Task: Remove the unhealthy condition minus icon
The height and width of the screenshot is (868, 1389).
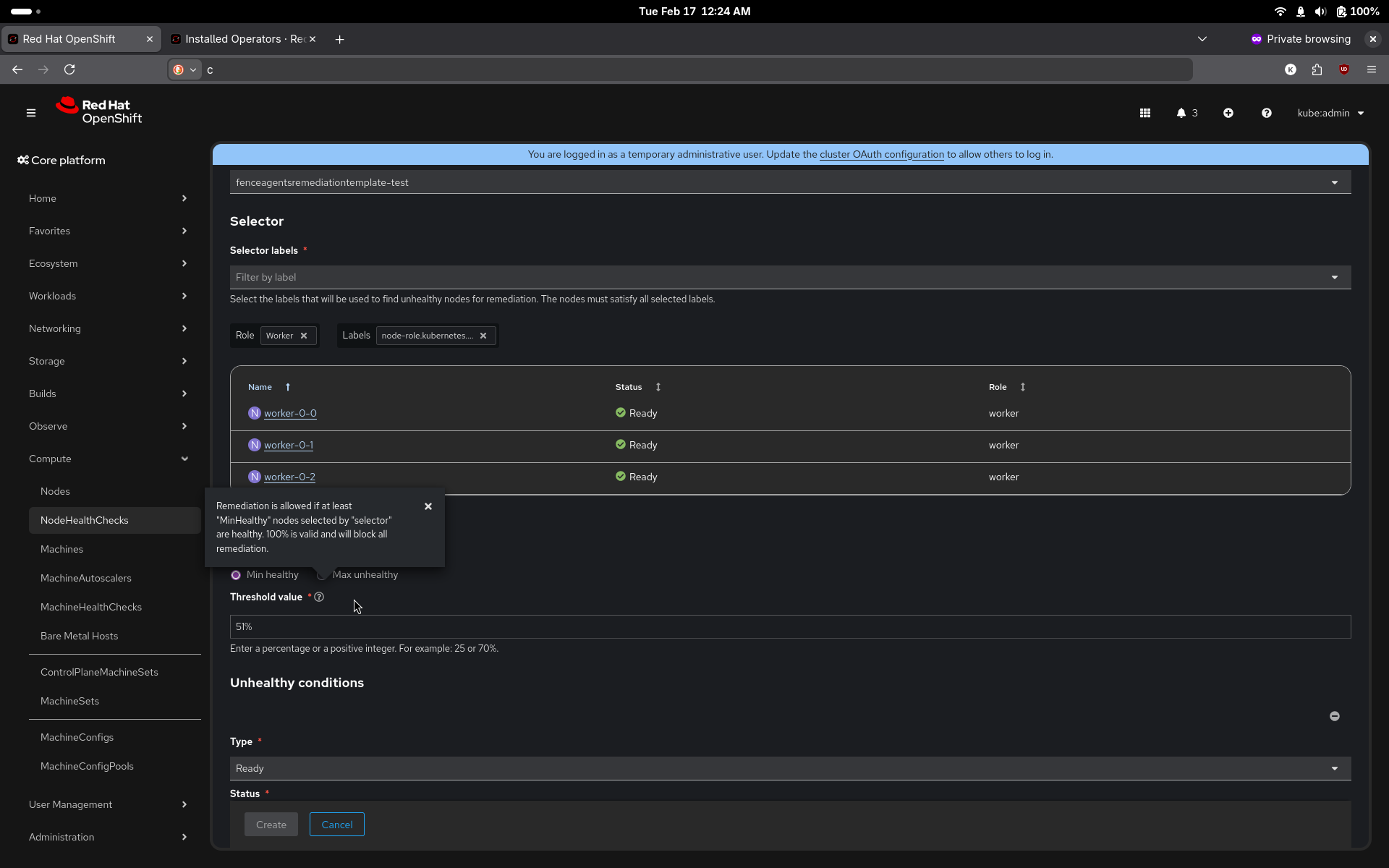Action: (1334, 716)
